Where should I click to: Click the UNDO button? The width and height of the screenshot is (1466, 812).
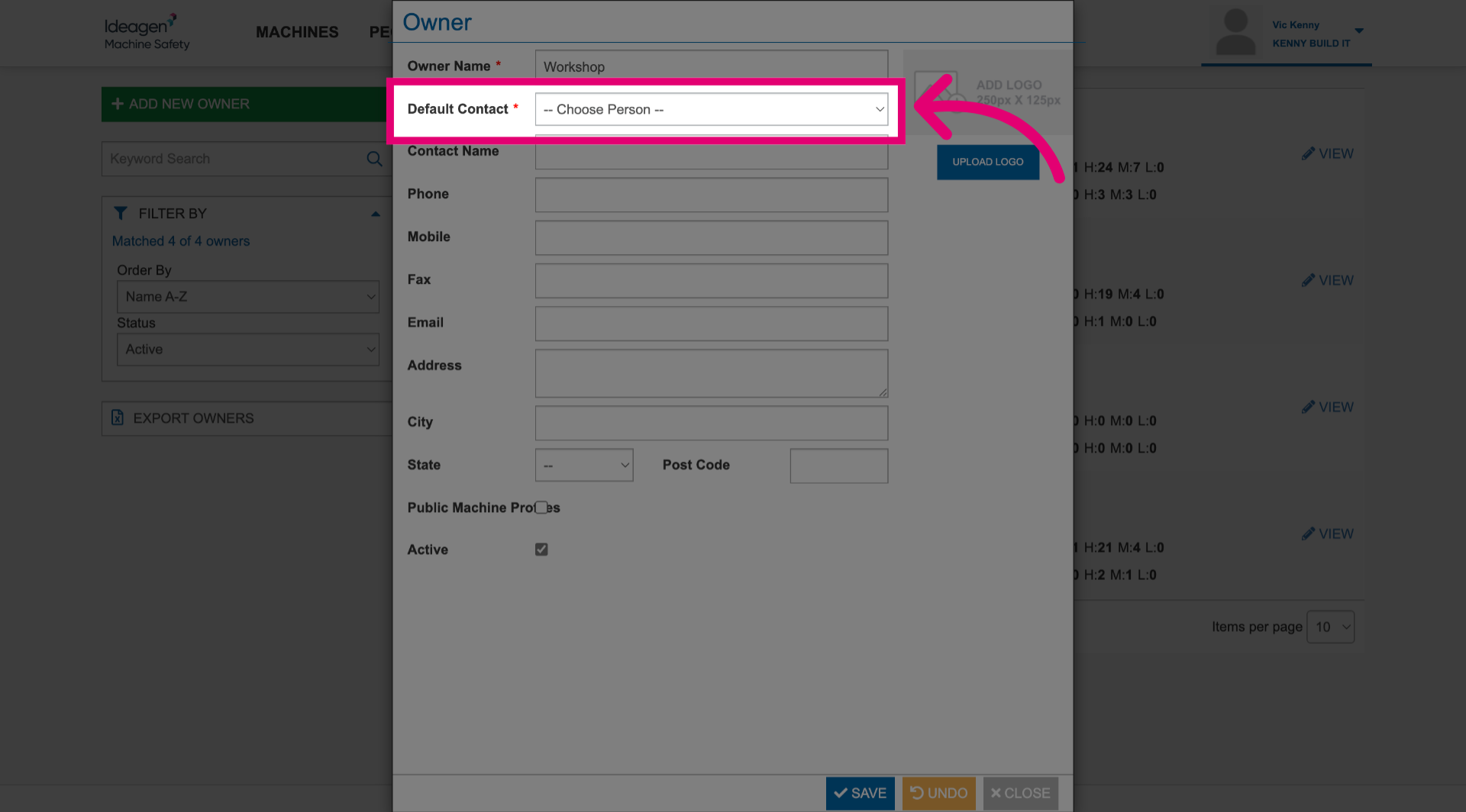[x=938, y=793]
